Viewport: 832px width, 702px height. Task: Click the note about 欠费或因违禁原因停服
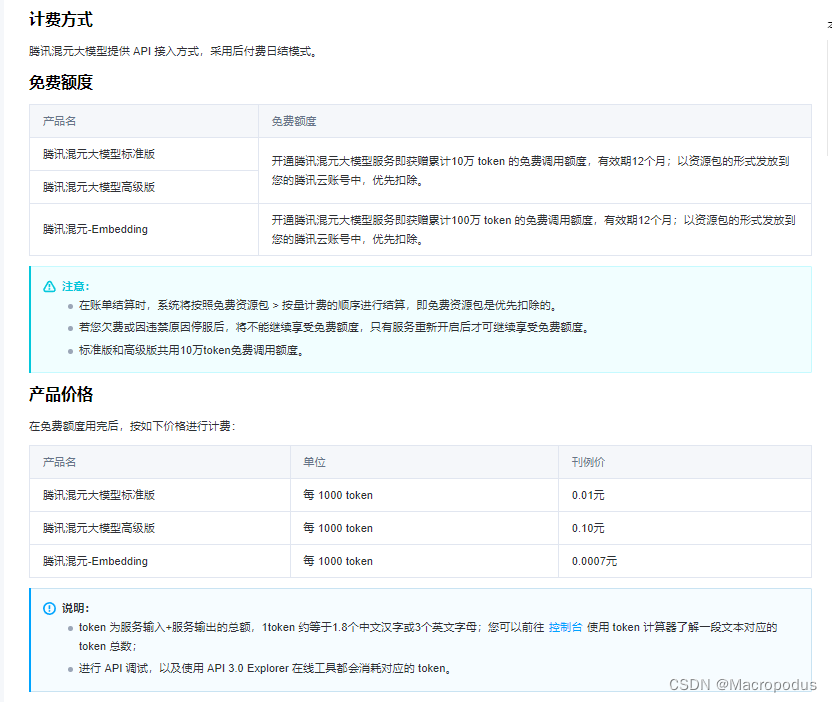pyautogui.click(x=334, y=327)
